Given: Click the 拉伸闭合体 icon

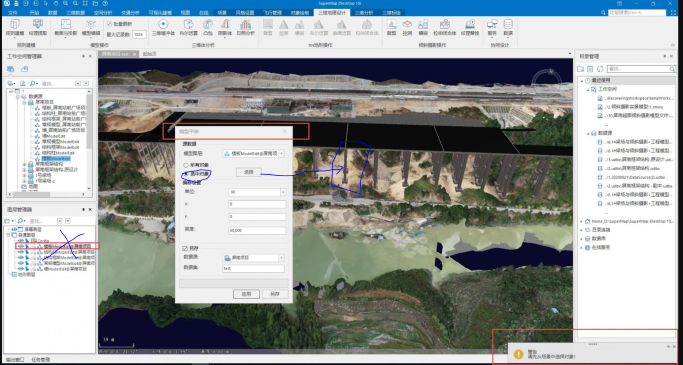Looking at the screenshot, I should 444,27.
